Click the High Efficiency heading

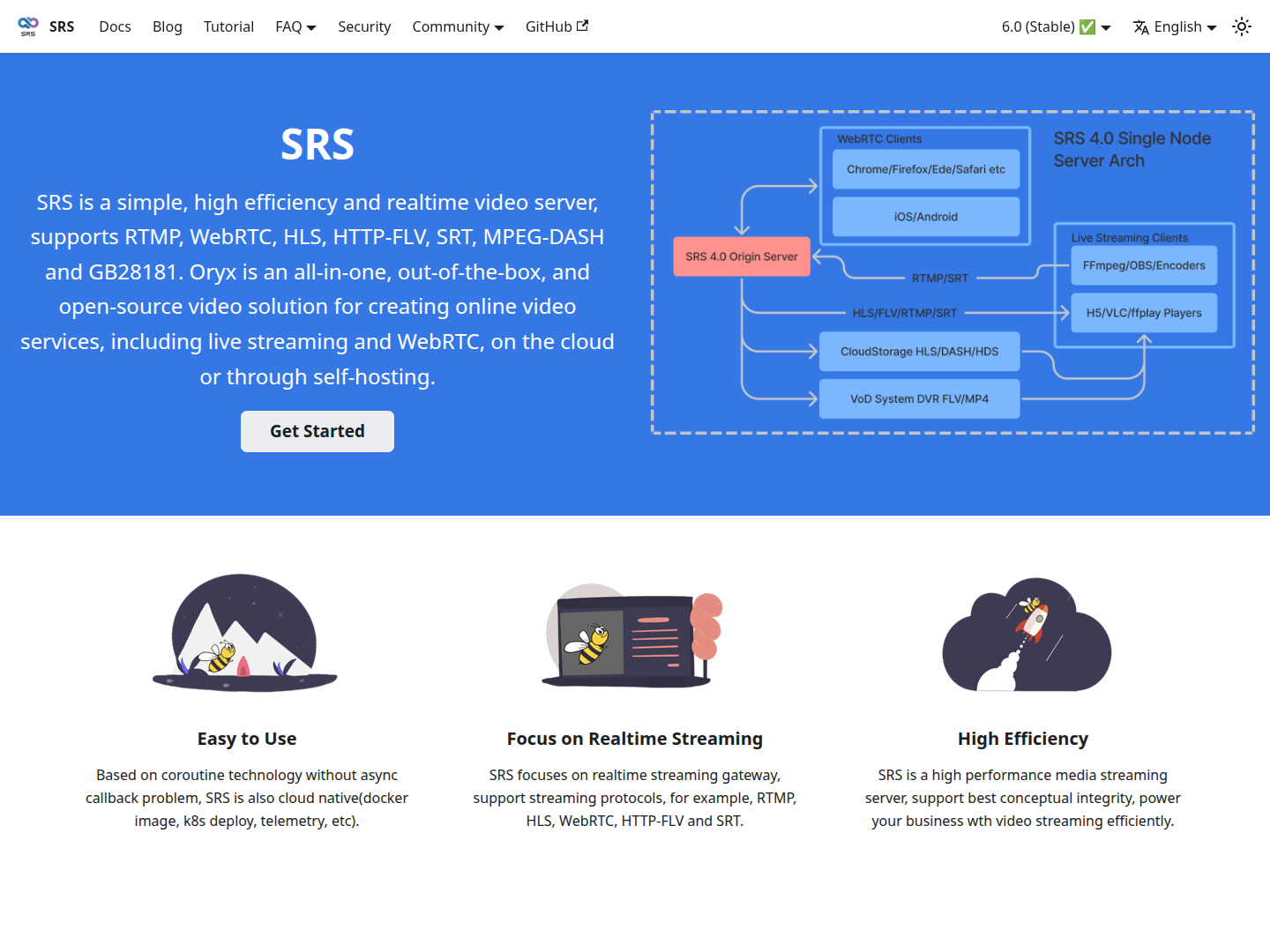point(1023,739)
